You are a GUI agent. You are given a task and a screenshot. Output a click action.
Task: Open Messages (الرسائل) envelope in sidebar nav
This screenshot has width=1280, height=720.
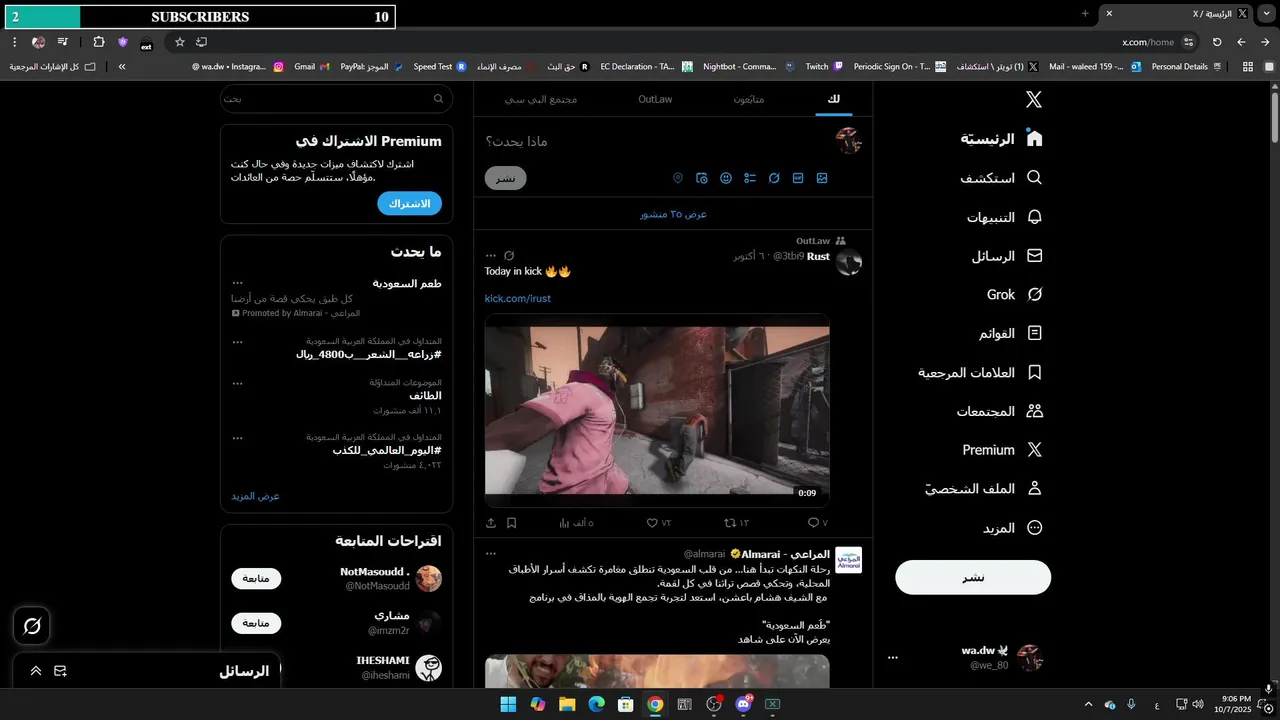[x=1007, y=256]
